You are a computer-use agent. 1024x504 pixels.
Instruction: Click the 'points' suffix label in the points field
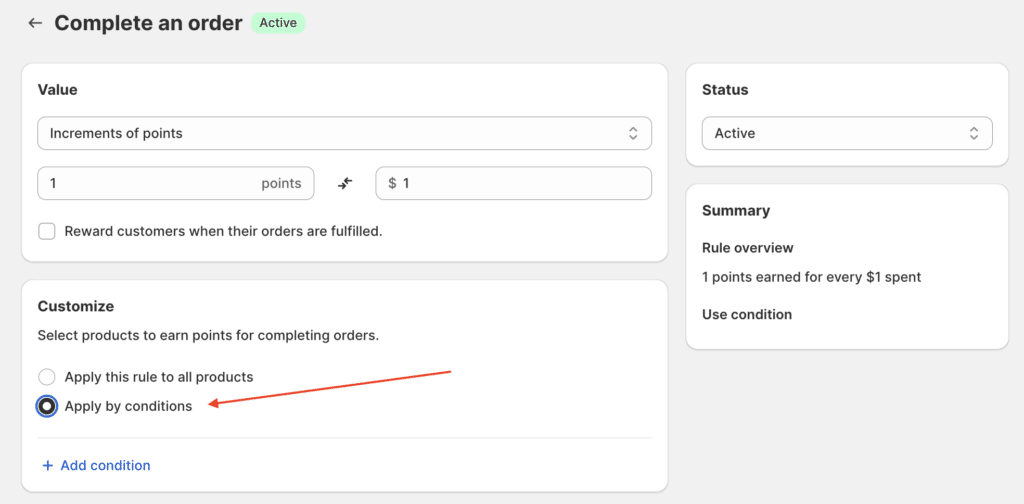tap(281, 183)
